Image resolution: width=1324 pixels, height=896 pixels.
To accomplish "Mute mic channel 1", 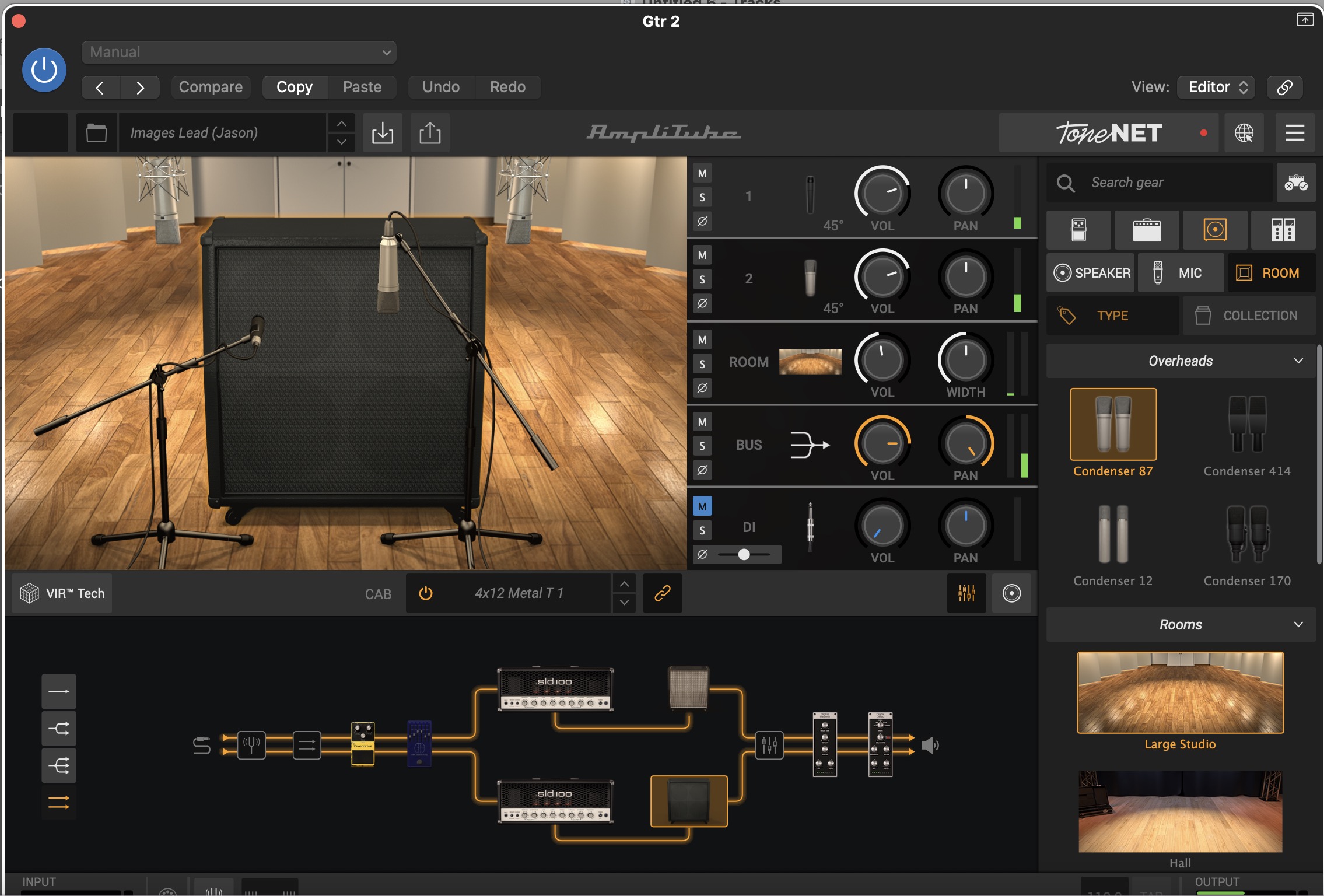I will 702,173.
